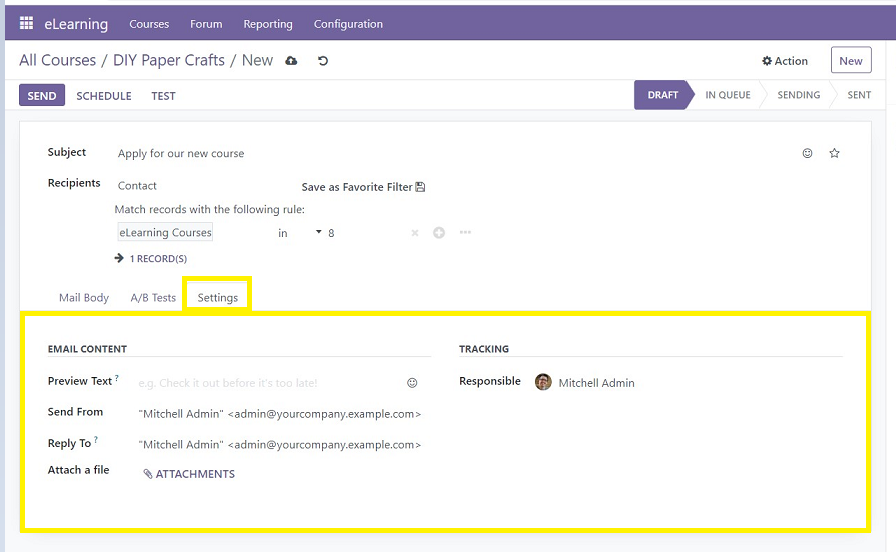Click the discard changes undo icon
Image resolution: width=896 pixels, height=552 pixels.
(323, 61)
